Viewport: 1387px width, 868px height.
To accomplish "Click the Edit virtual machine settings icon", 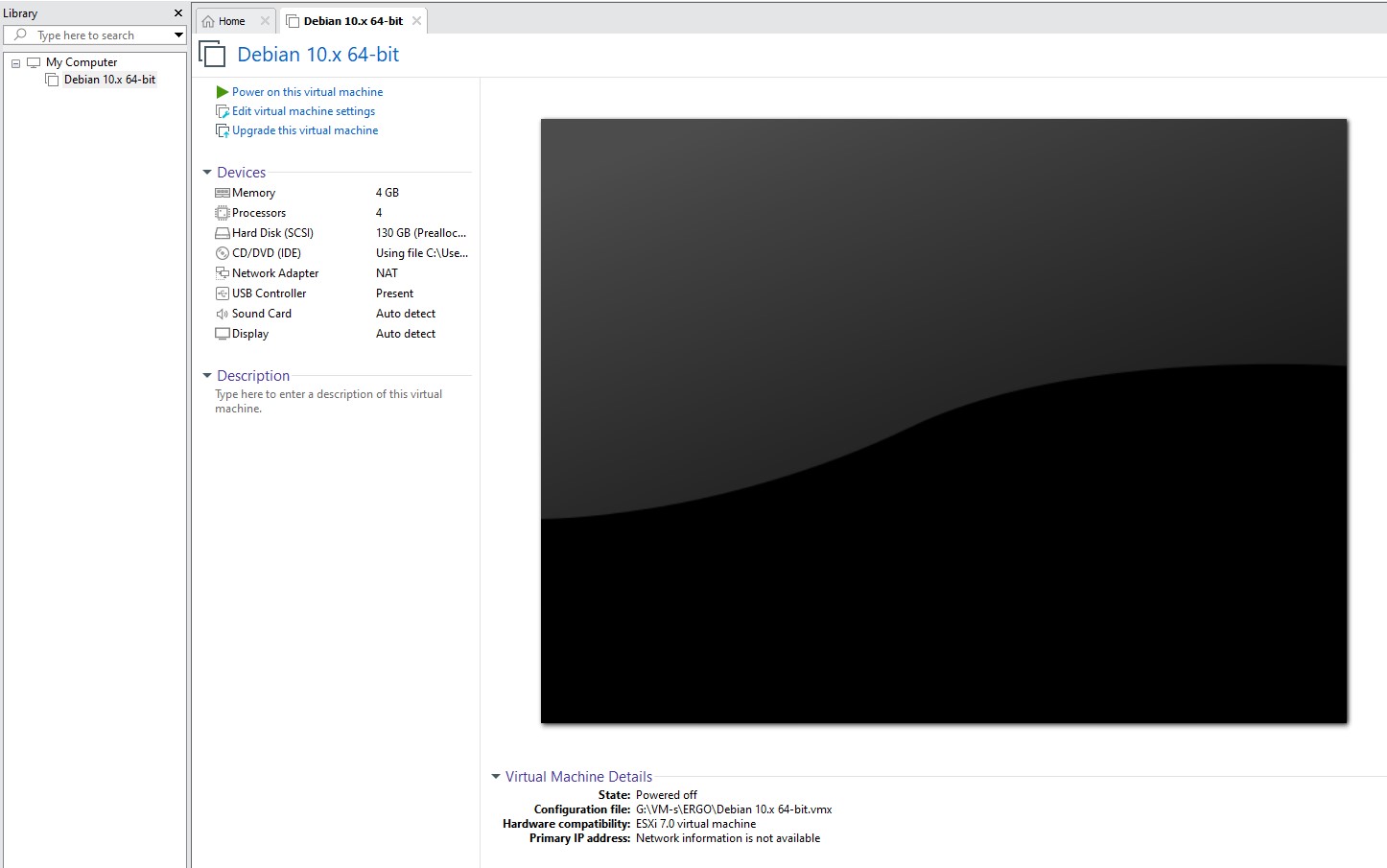I will point(223,111).
